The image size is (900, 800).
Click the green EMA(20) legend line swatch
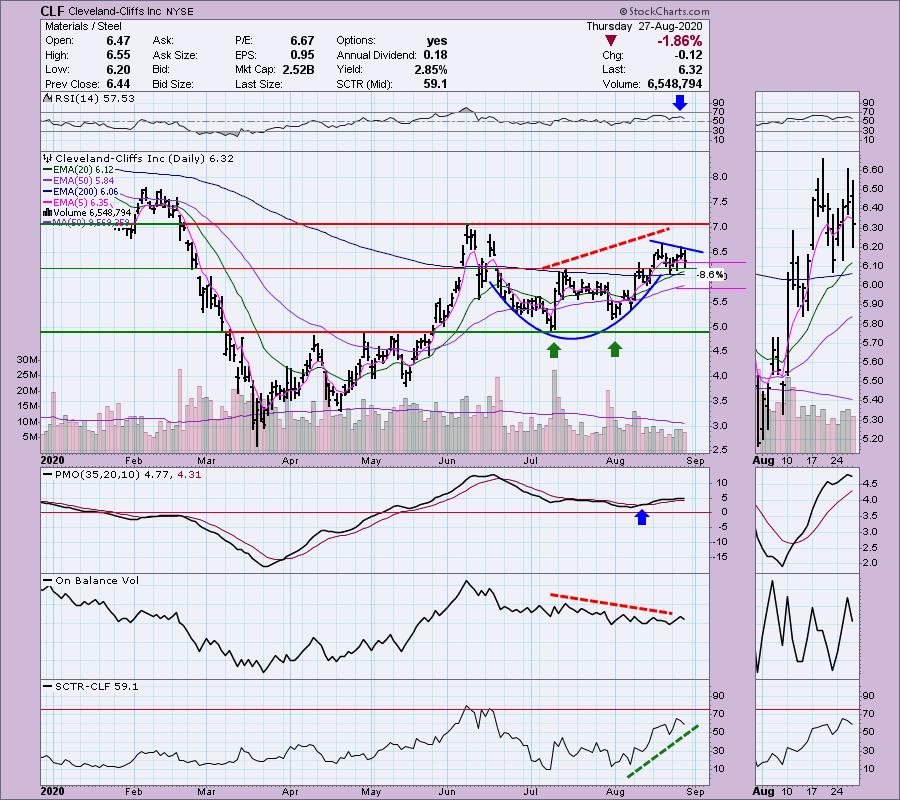(48, 170)
